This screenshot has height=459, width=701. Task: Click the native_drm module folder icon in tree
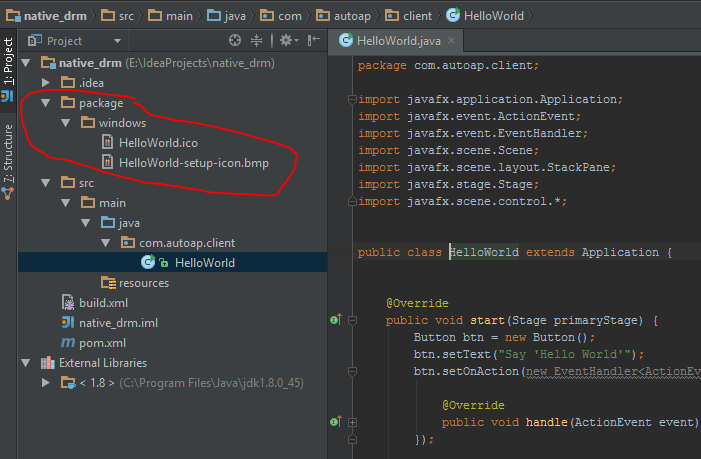[x=48, y=63]
